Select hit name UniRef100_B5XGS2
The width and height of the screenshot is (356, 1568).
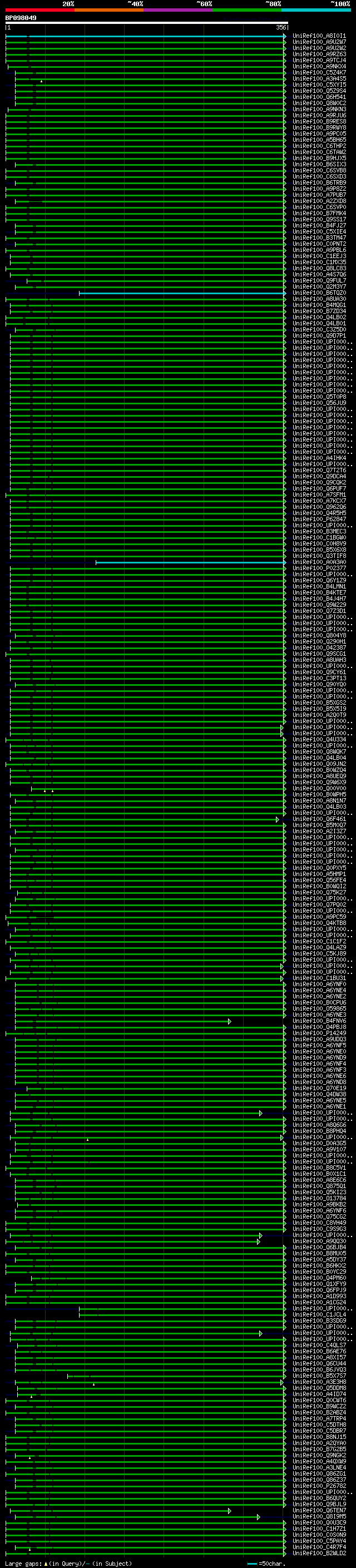click(319, 703)
